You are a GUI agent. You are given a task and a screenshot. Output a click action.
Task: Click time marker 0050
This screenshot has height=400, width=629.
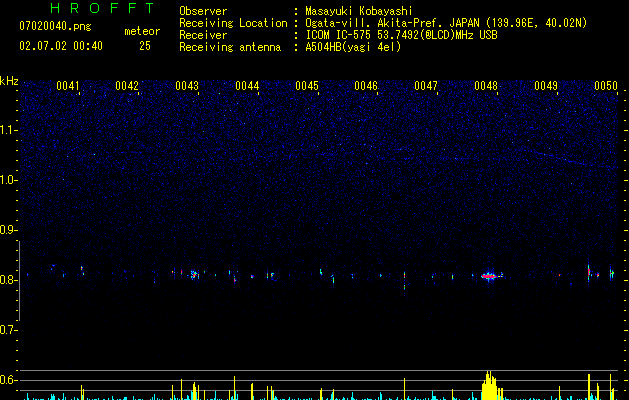point(606,86)
